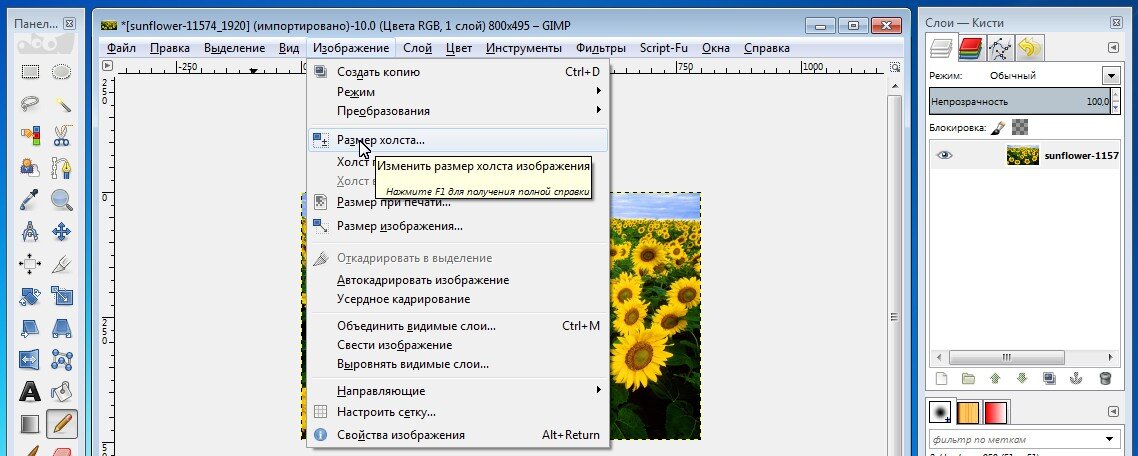Toggle lock alpha channel checkerboard icon
The width and height of the screenshot is (1138, 456).
pos(1020,128)
